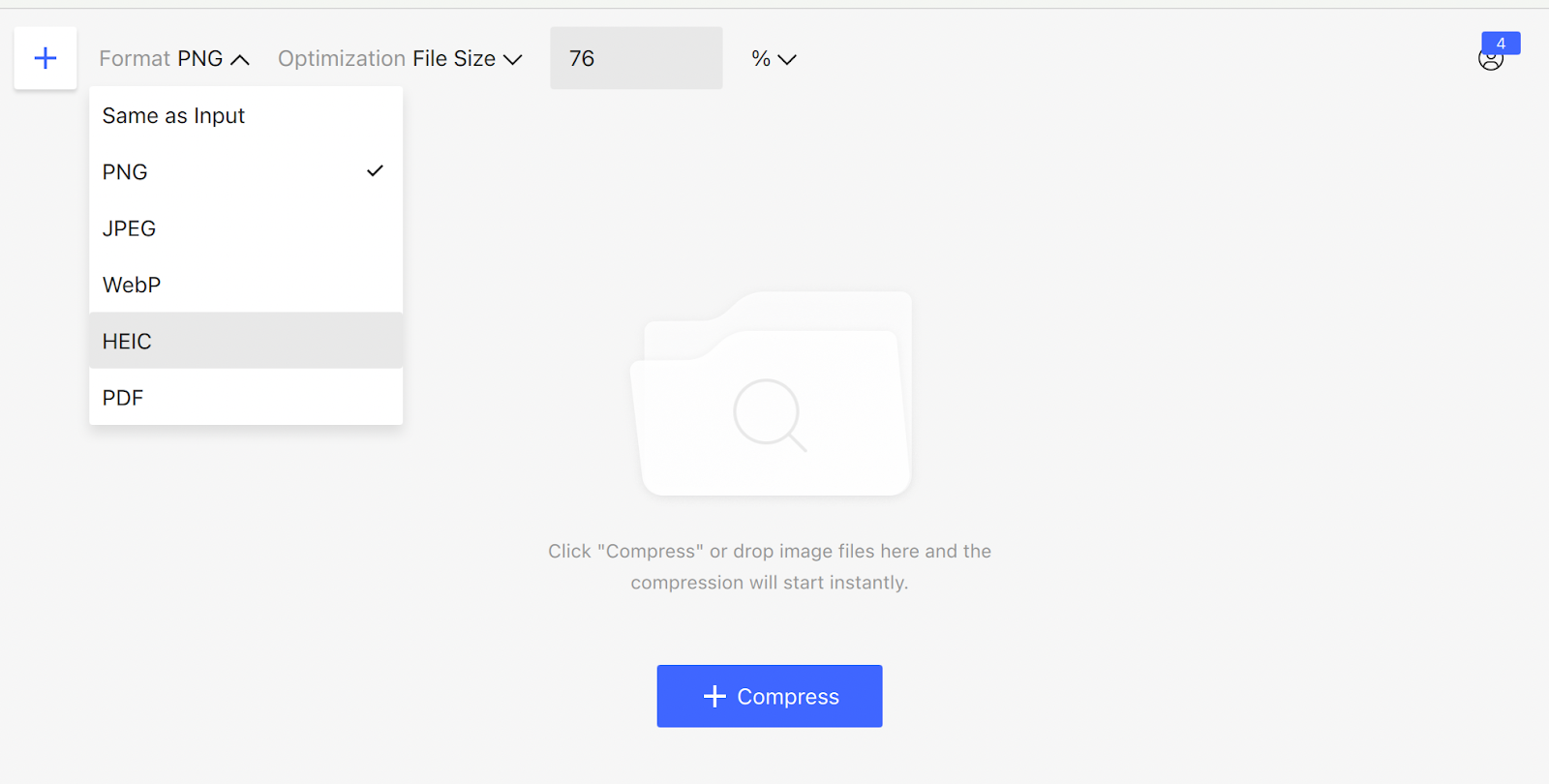Click the notification badge showing 4
1549x784 pixels.
tap(1501, 44)
